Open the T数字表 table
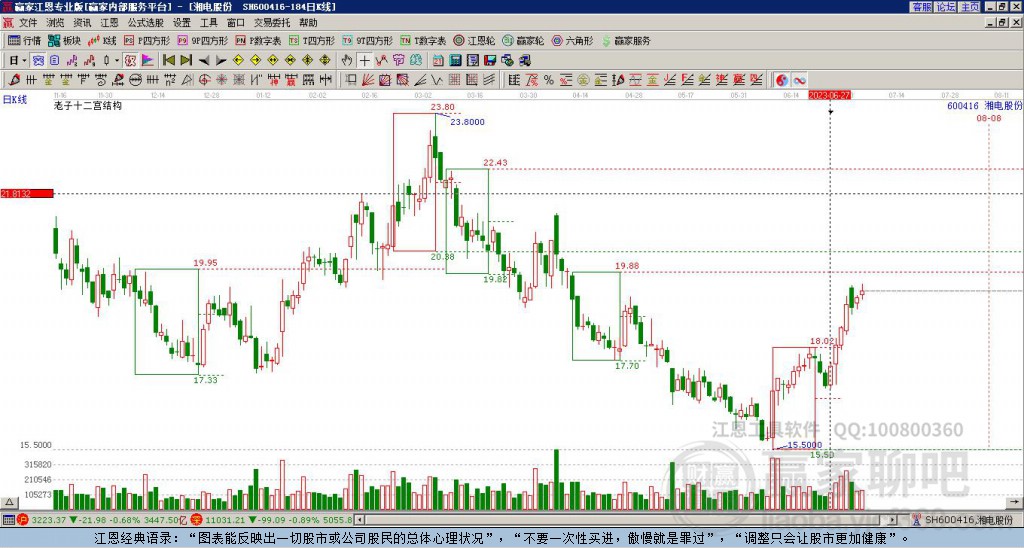This screenshot has width=1024, height=548. pyautogui.click(x=423, y=40)
